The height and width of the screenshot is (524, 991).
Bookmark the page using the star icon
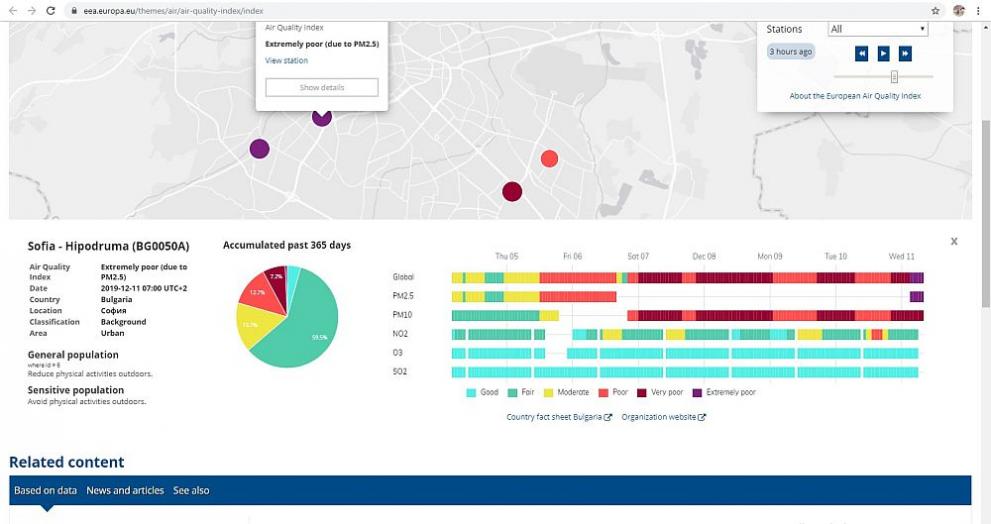(935, 11)
